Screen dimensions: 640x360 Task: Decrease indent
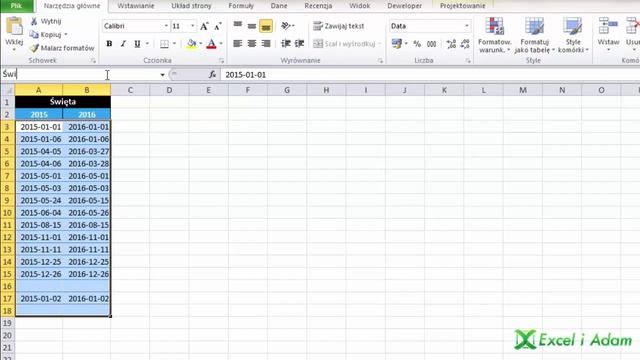pos(286,43)
